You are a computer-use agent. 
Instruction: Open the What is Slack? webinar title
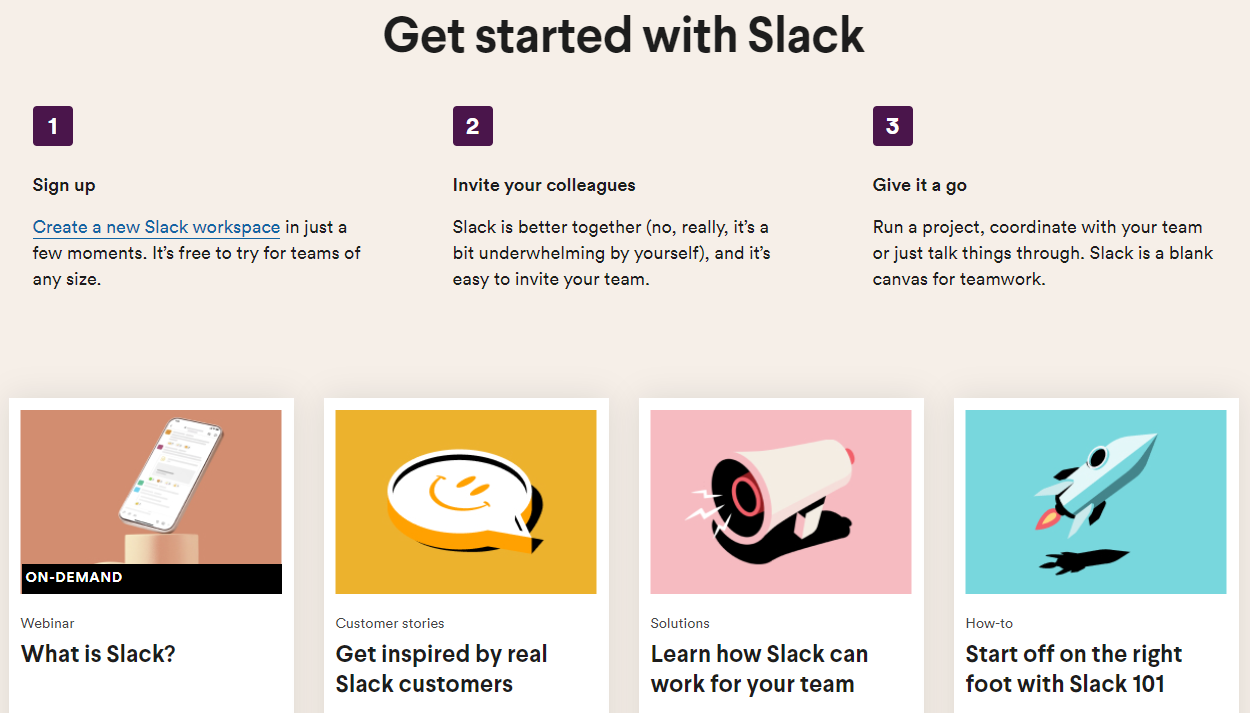pyautogui.click(x=98, y=654)
